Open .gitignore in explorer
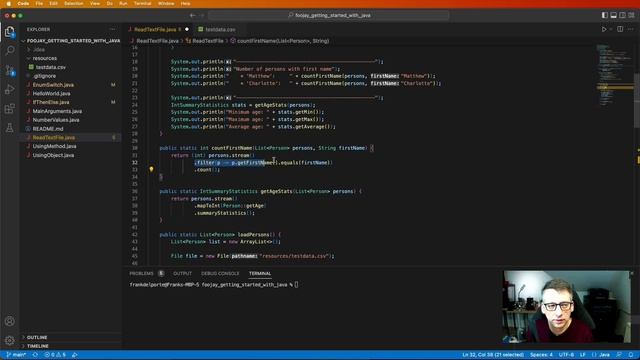Viewport: 640px width, 360px height. coord(44,76)
